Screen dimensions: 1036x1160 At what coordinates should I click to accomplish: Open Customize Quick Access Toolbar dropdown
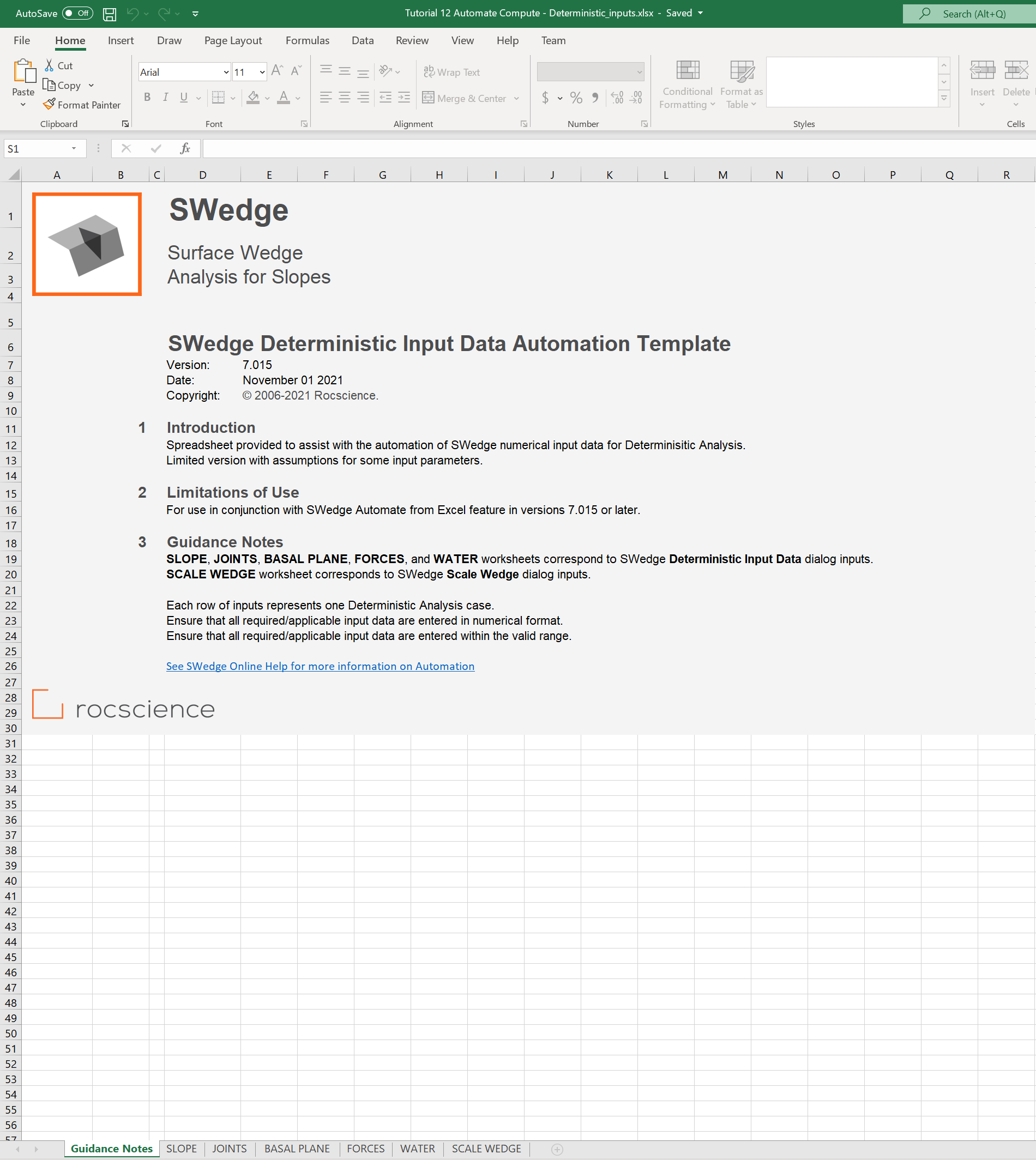195,14
